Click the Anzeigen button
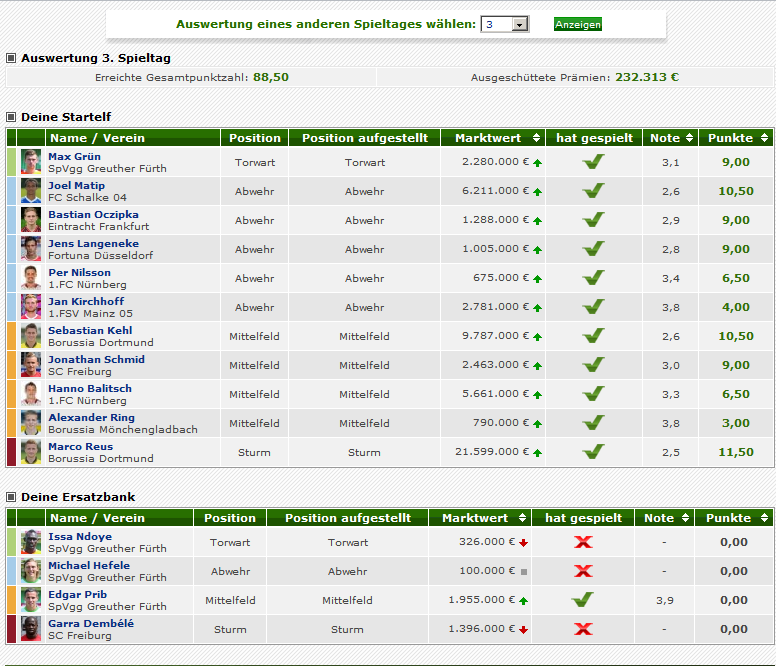Image resolution: width=776 pixels, height=666 pixels. click(578, 24)
